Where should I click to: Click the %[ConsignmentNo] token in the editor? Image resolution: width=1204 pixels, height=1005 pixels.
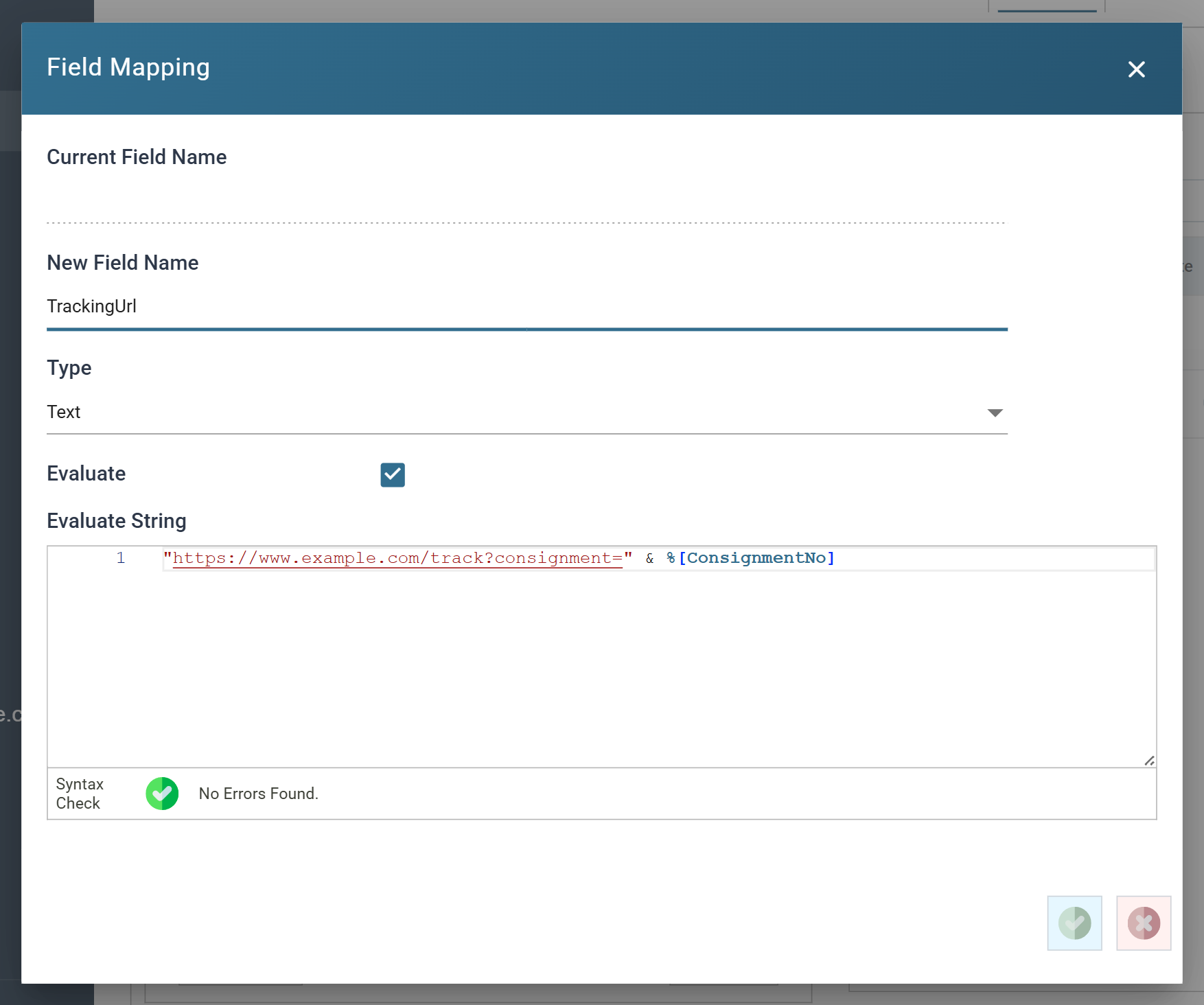point(751,558)
